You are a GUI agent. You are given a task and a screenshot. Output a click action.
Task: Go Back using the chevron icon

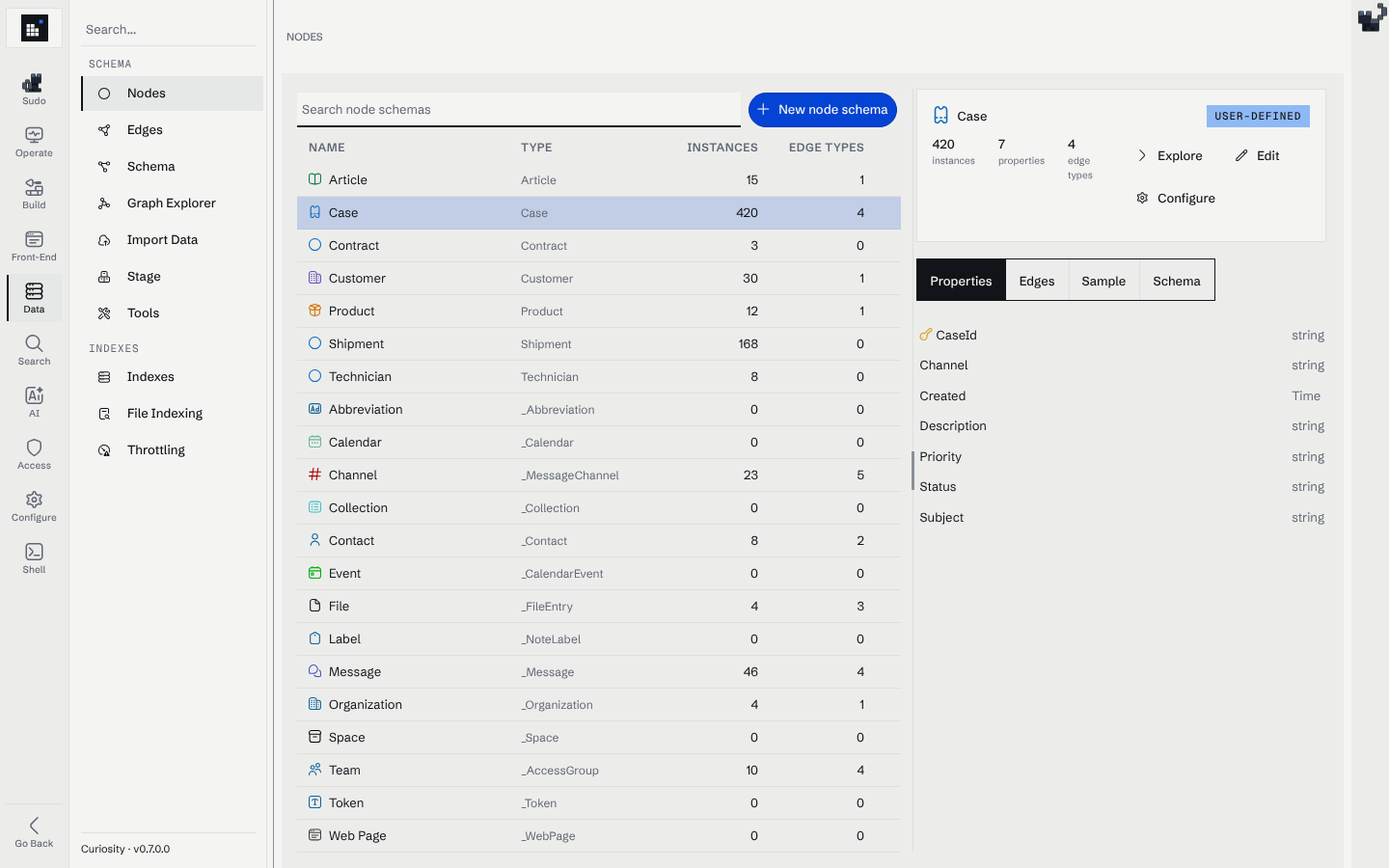34,826
